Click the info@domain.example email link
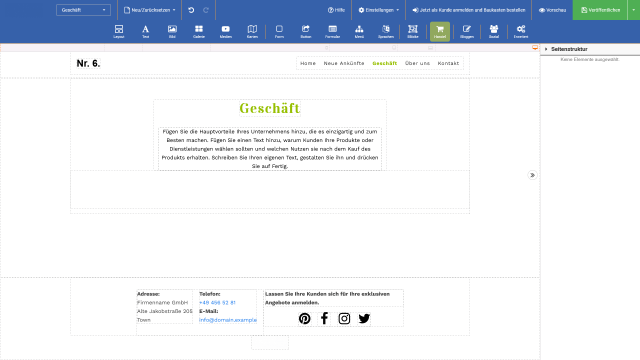The image size is (640, 360). point(228,320)
